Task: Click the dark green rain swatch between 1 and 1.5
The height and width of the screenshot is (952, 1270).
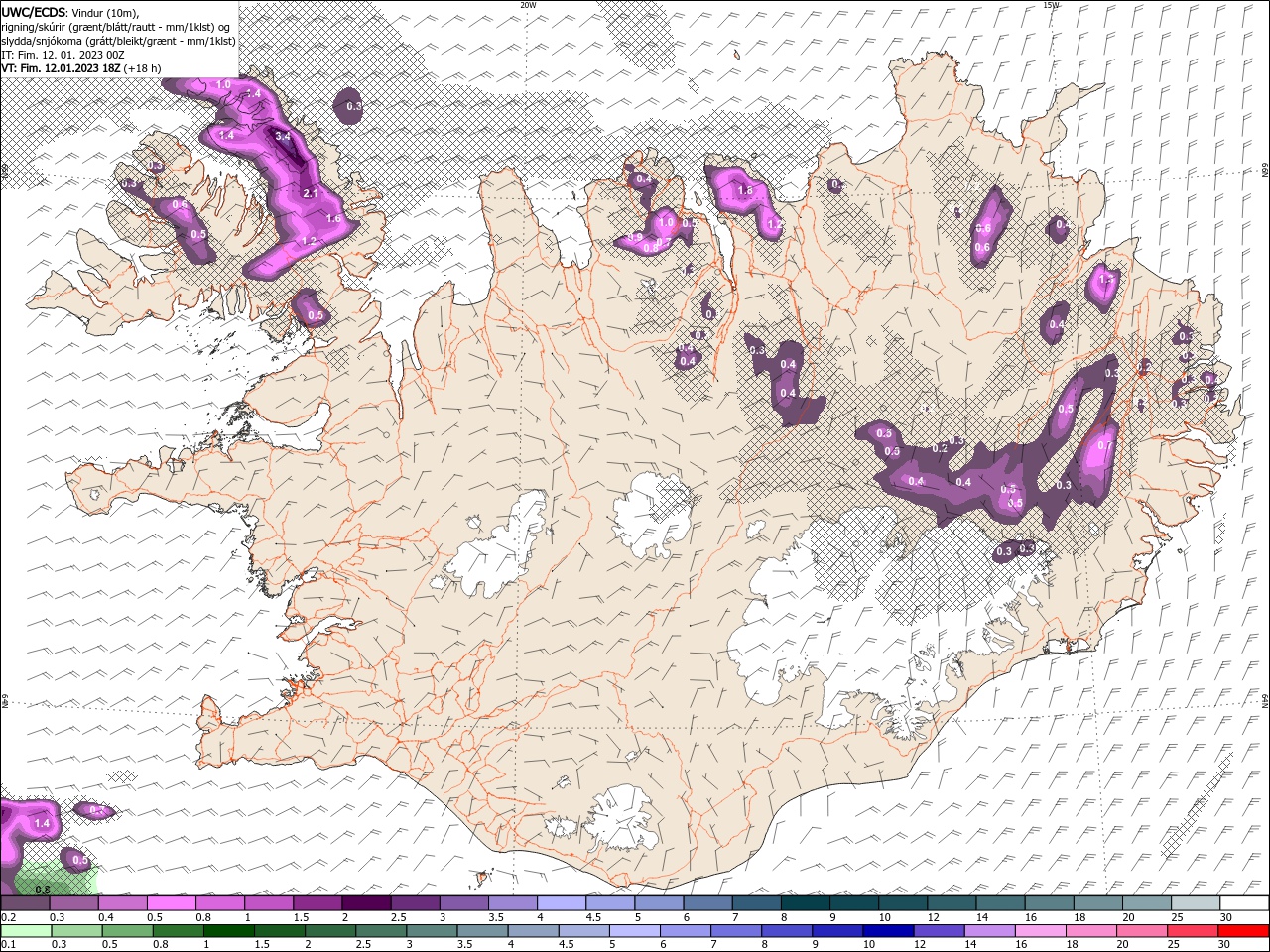Action: pyautogui.click(x=228, y=931)
